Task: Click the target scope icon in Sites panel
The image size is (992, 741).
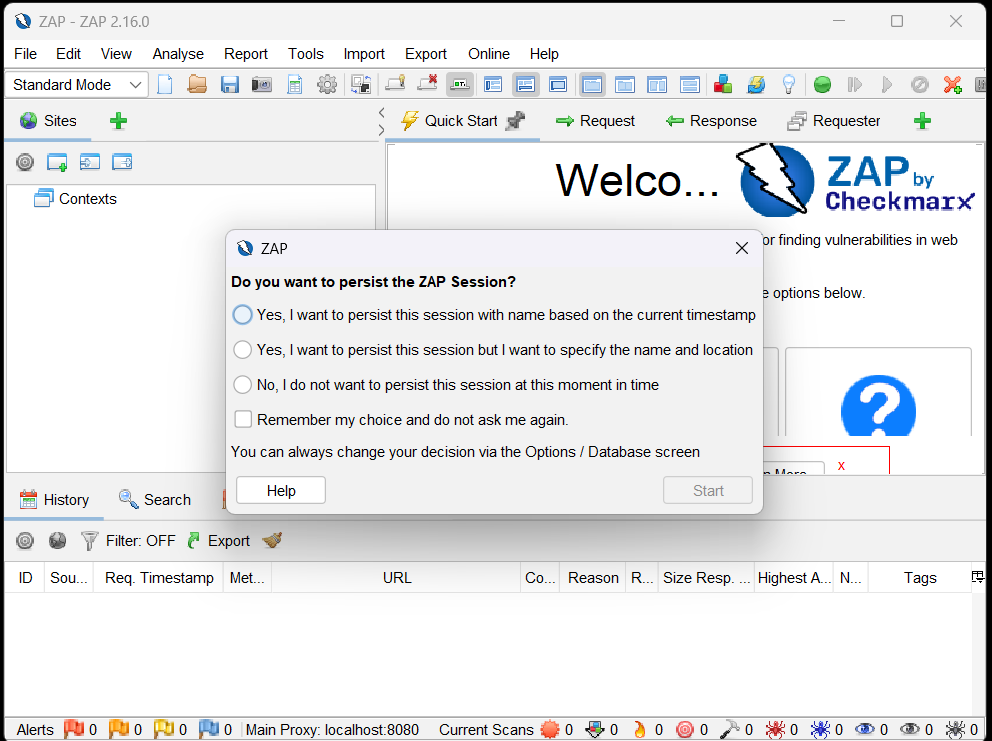Action: tap(25, 163)
